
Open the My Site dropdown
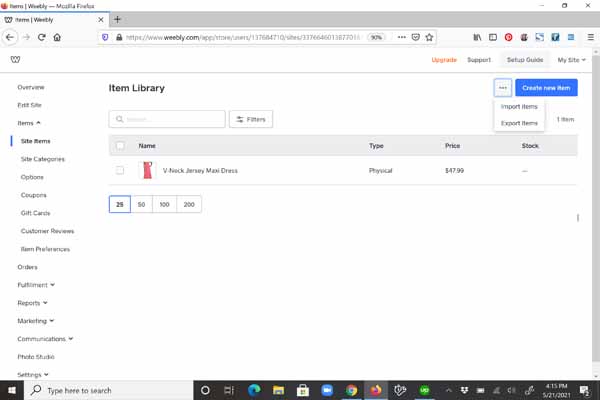coord(571,60)
